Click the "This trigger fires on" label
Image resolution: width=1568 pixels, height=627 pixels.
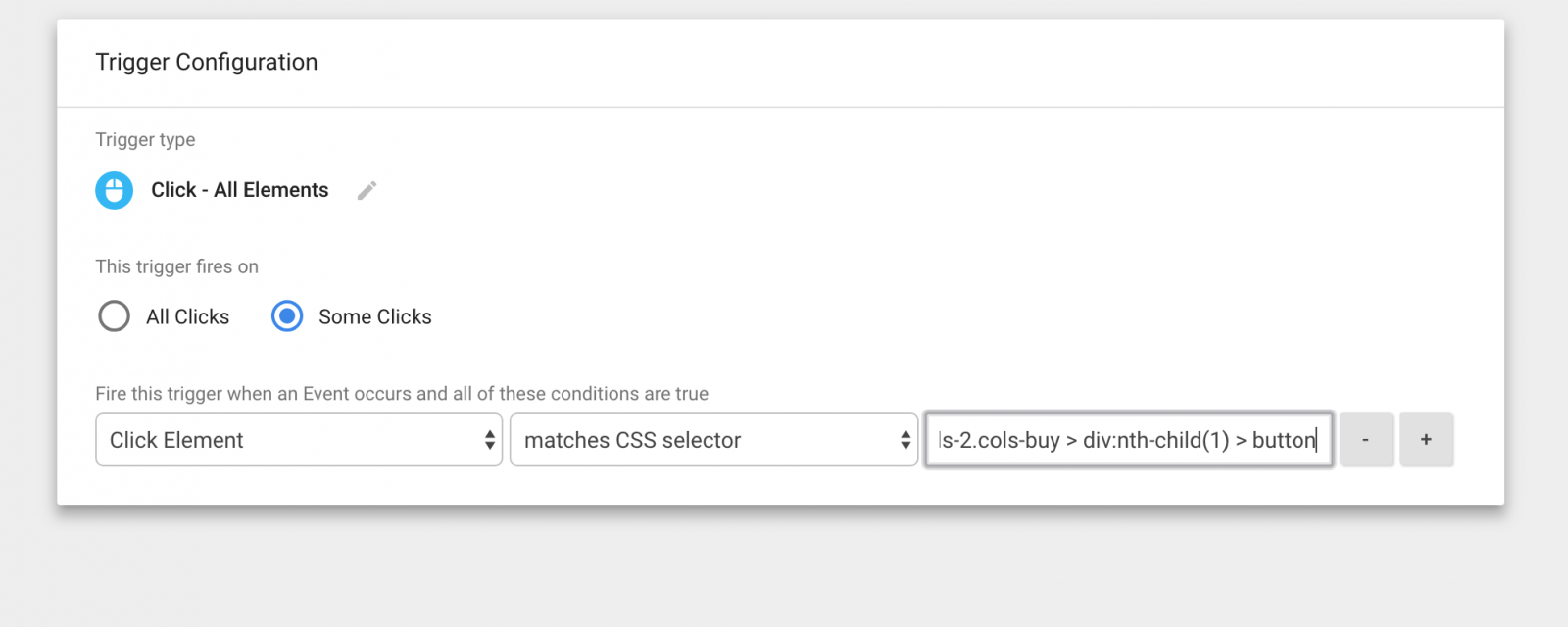pos(177,266)
